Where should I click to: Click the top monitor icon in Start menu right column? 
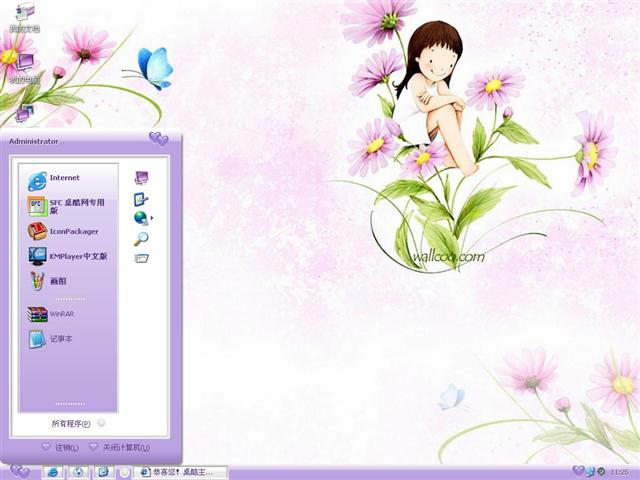coord(141,178)
